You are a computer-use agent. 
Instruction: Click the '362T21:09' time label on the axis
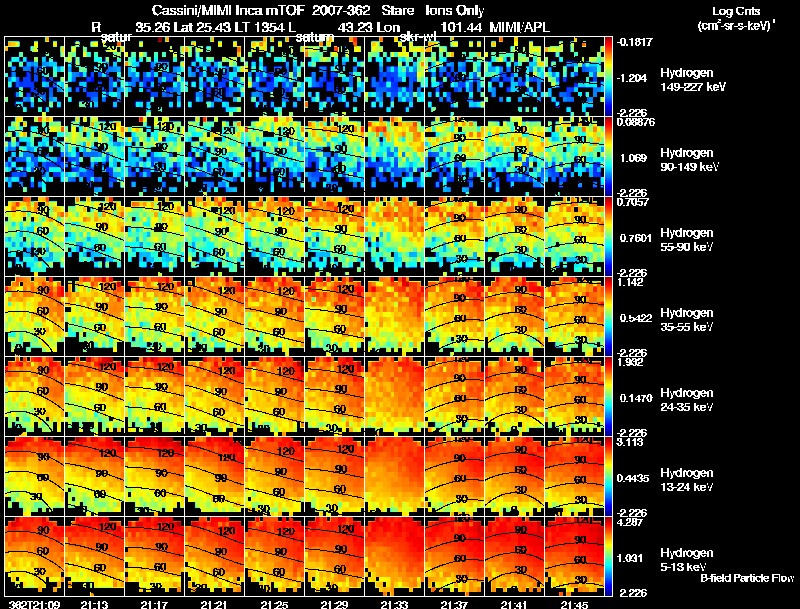tap(35, 604)
